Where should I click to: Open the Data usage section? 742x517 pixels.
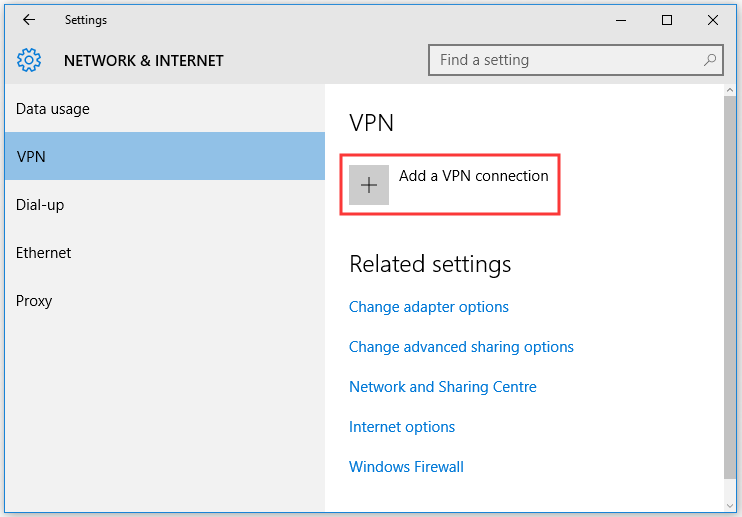tap(165, 109)
